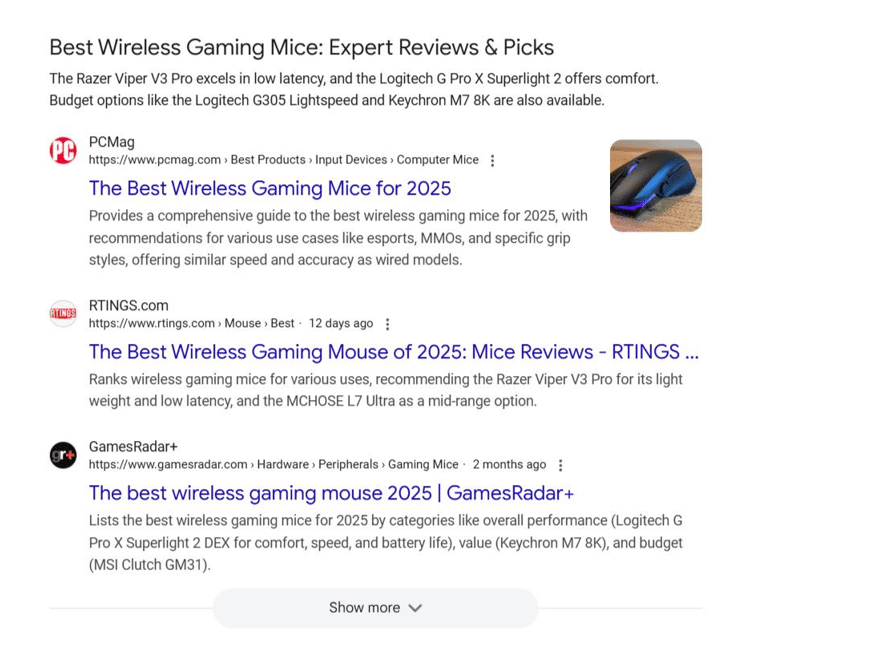Viewport: 889px width, 645px height.
Task: Click the GamesRadar+ source name
Action: [x=133, y=446]
